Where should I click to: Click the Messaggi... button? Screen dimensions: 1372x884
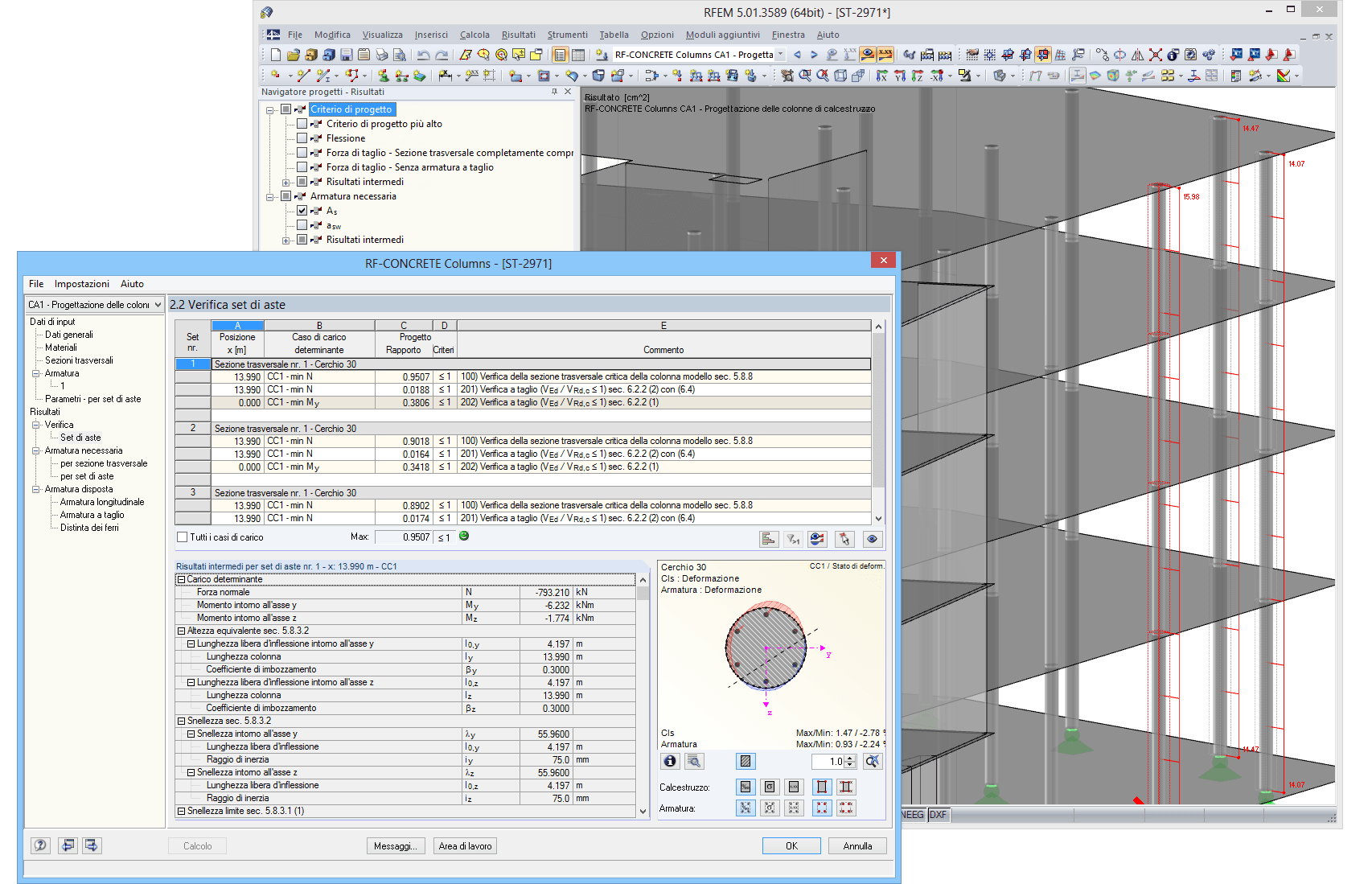click(x=396, y=845)
